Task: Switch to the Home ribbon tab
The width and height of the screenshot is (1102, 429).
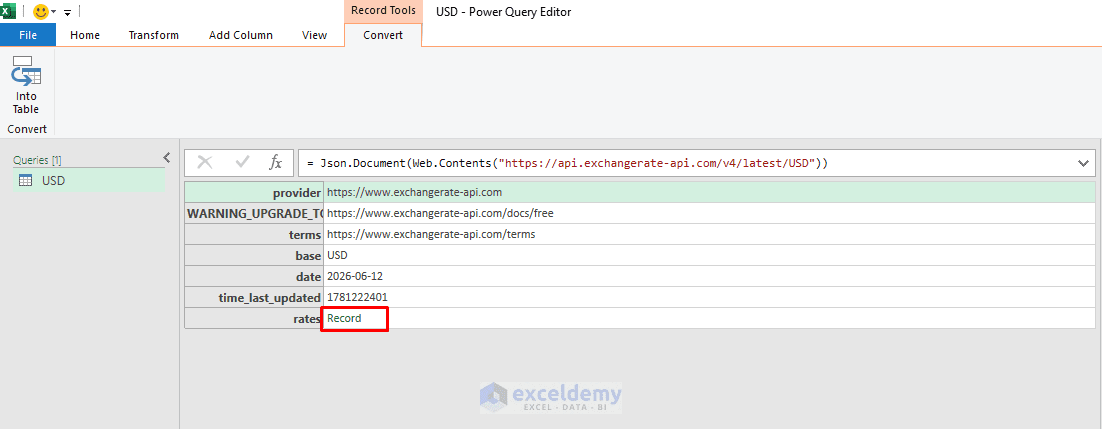Action: pyautogui.click(x=85, y=35)
